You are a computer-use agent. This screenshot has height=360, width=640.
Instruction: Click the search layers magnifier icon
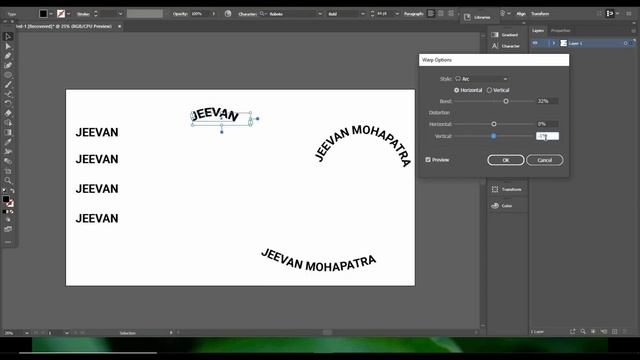click(x=583, y=331)
